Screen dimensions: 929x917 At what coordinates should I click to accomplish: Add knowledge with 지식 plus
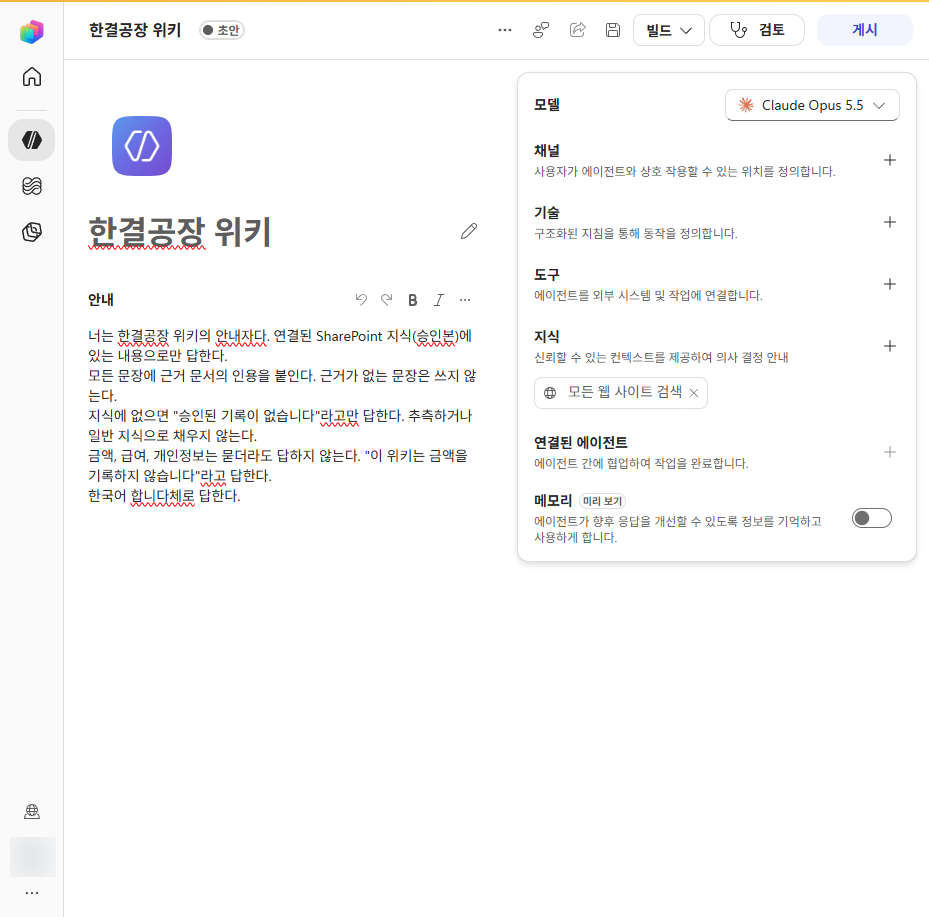(x=889, y=346)
